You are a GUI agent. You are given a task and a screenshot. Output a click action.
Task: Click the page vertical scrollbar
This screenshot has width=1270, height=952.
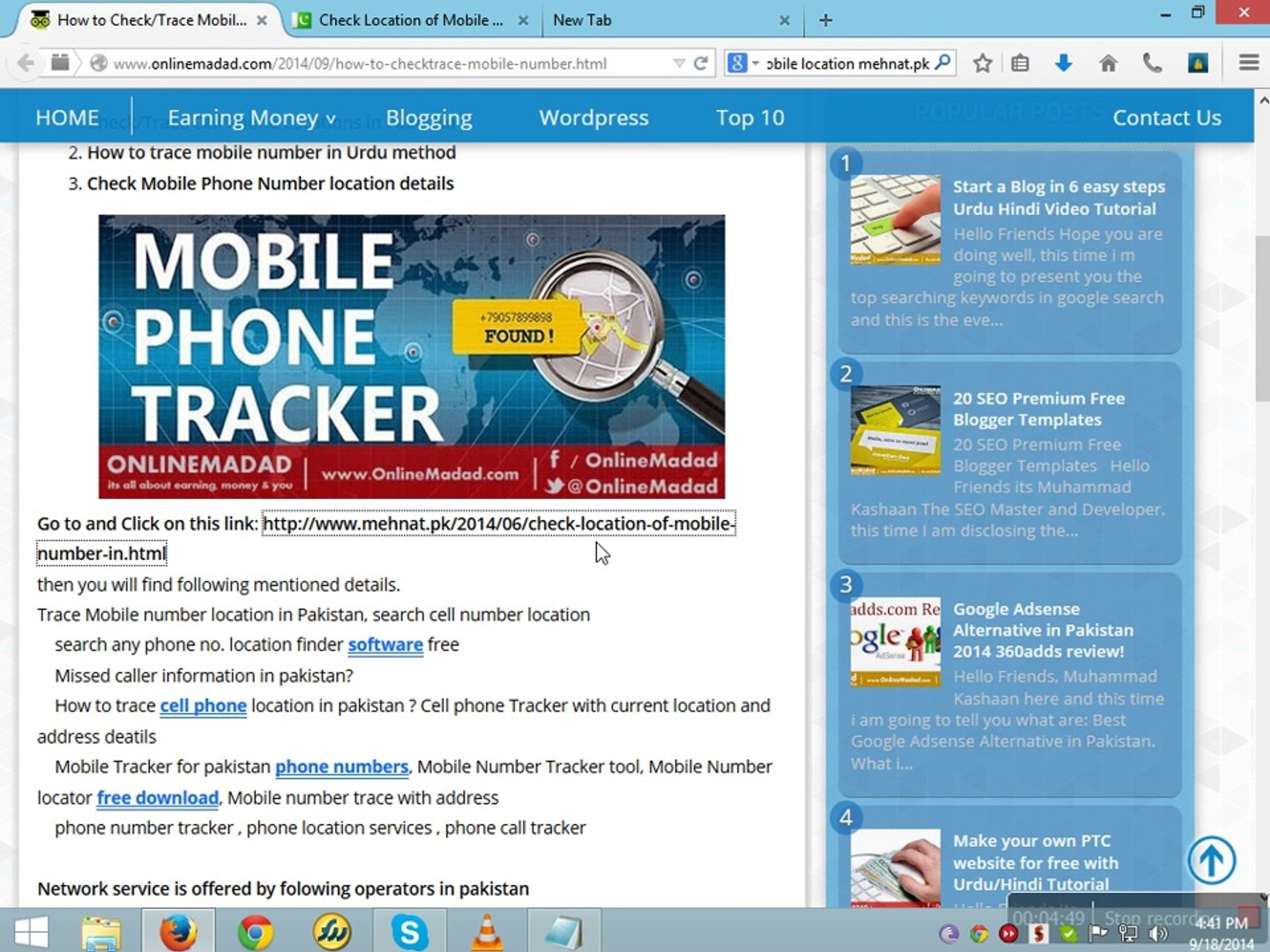(x=1262, y=317)
